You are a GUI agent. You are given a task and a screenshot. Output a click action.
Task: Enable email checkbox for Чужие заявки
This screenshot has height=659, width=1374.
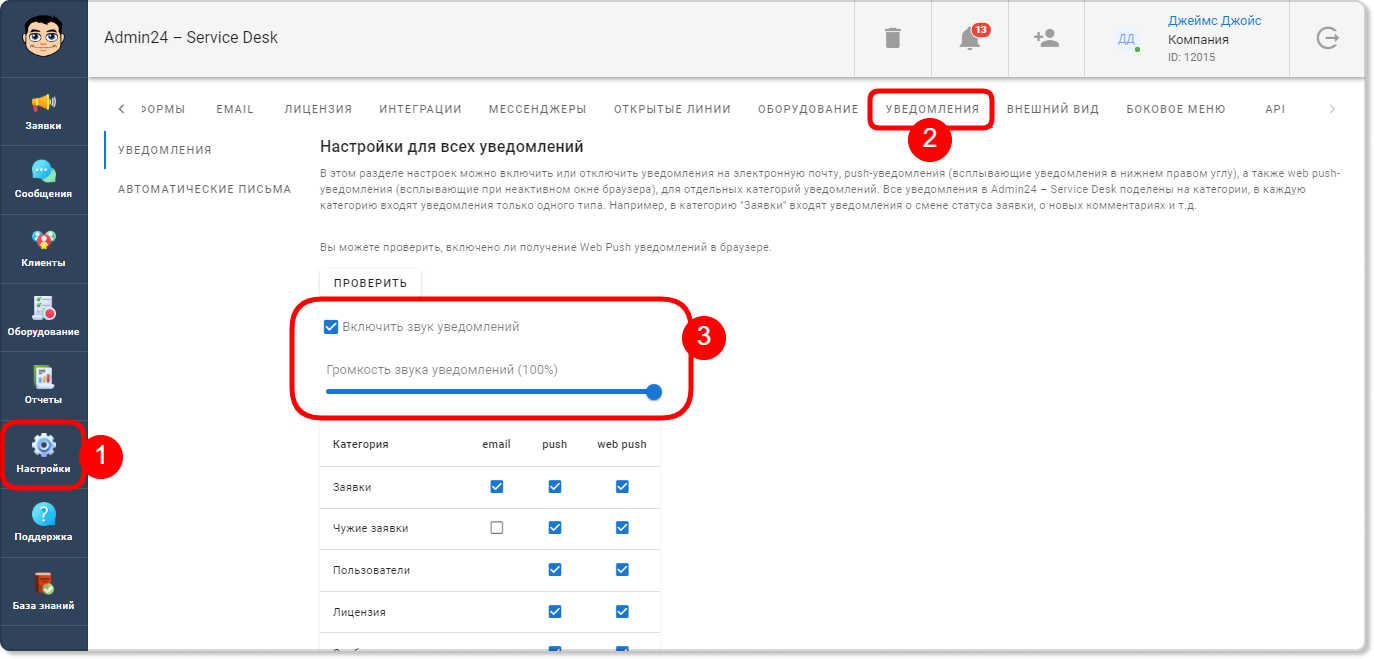[x=497, y=528]
